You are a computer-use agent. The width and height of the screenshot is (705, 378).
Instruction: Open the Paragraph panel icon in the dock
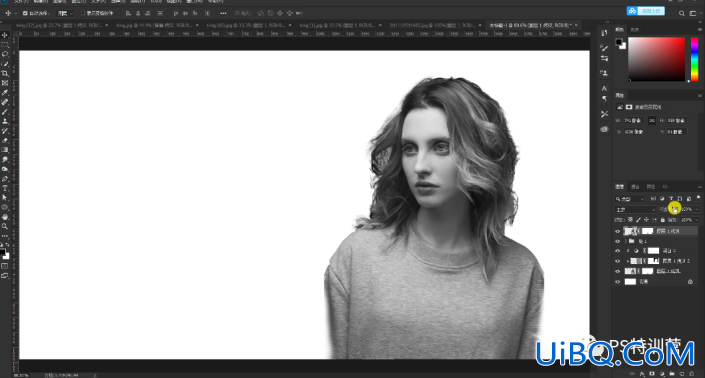point(604,98)
